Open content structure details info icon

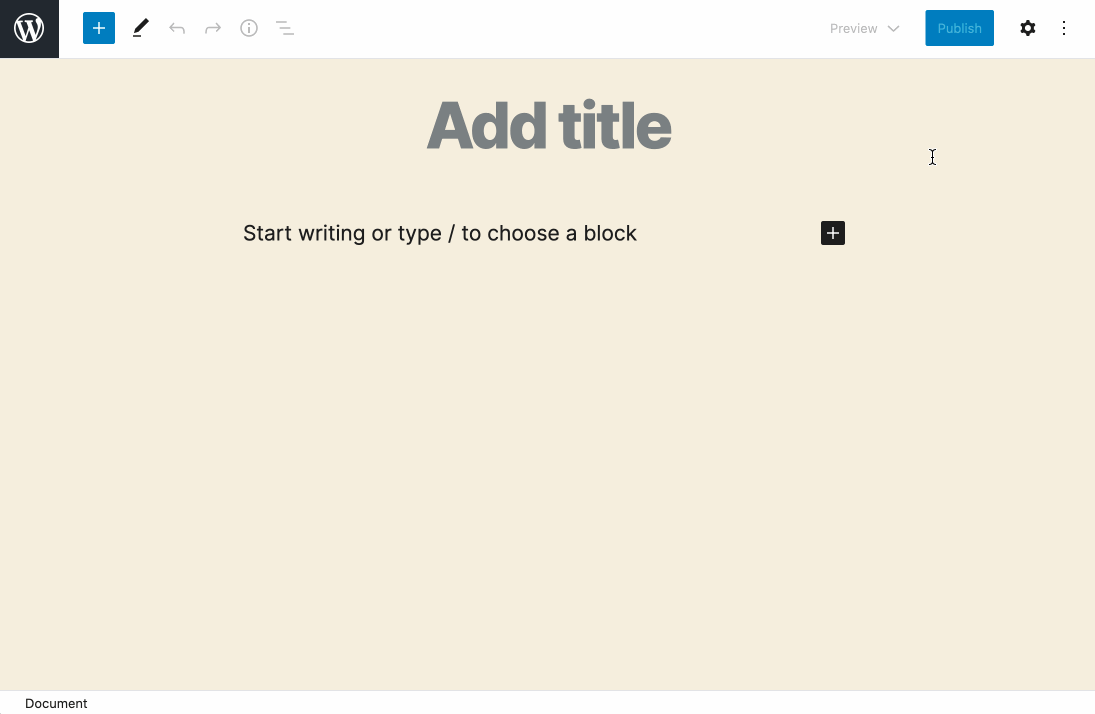click(249, 28)
